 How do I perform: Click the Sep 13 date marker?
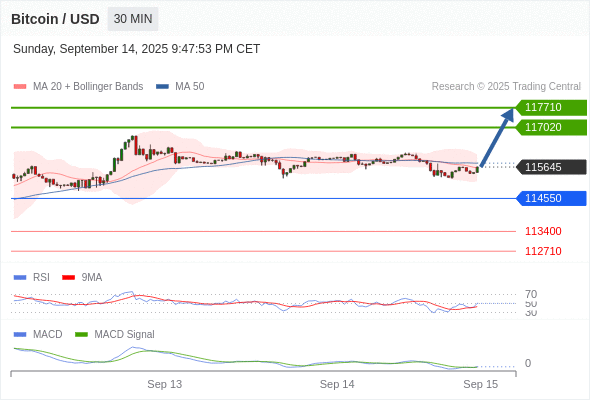click(164, 384)
